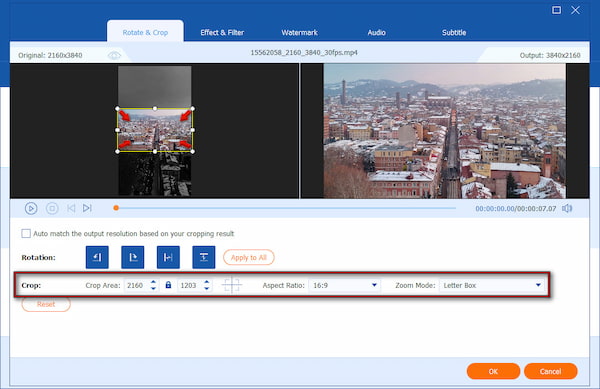Open the Watermark tab
Viewport: 600px width, 389px height.
299,33
